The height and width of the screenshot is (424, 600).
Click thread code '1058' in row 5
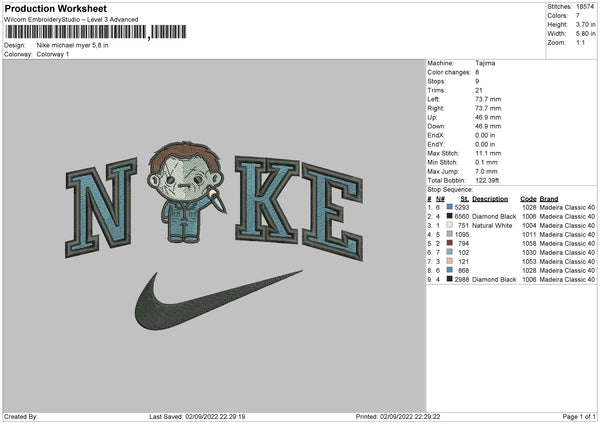(x=529, y=243)
